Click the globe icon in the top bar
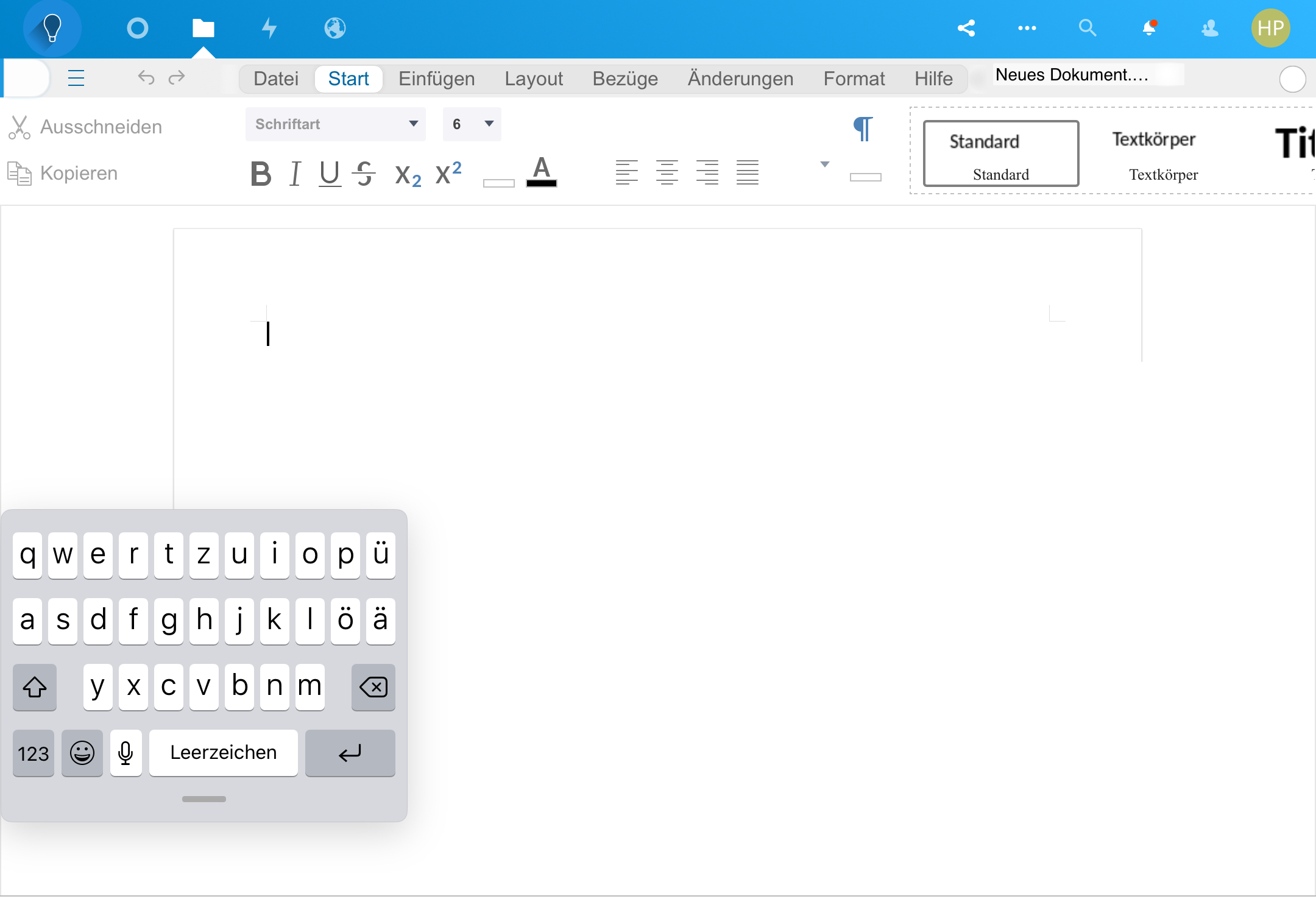 pyautogui.click(x=334, y=28)
